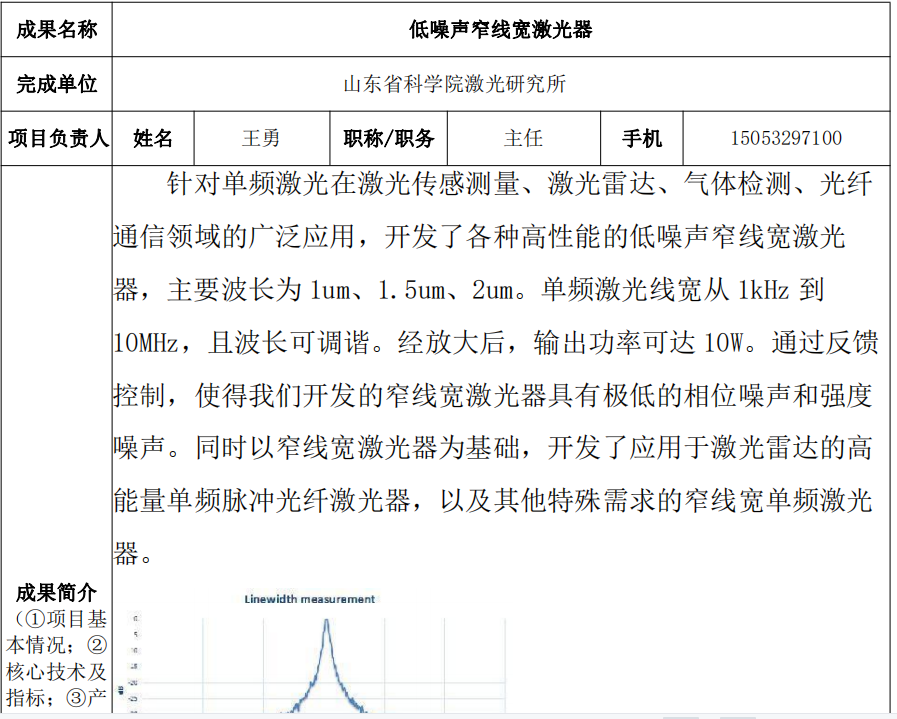Screen dimensions: 897x719
Task: Click the "完成单位" row header
Action: tap(57, 84)
